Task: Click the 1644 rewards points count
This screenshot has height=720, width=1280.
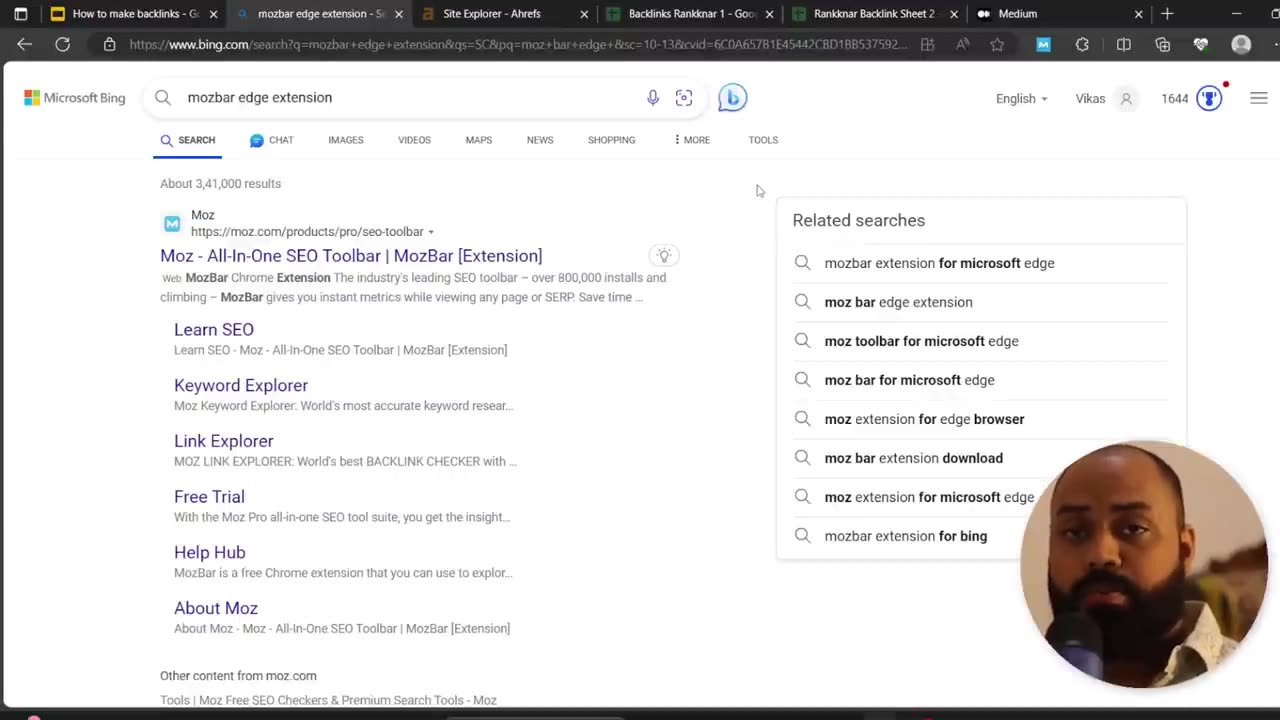Action: 1175,98
